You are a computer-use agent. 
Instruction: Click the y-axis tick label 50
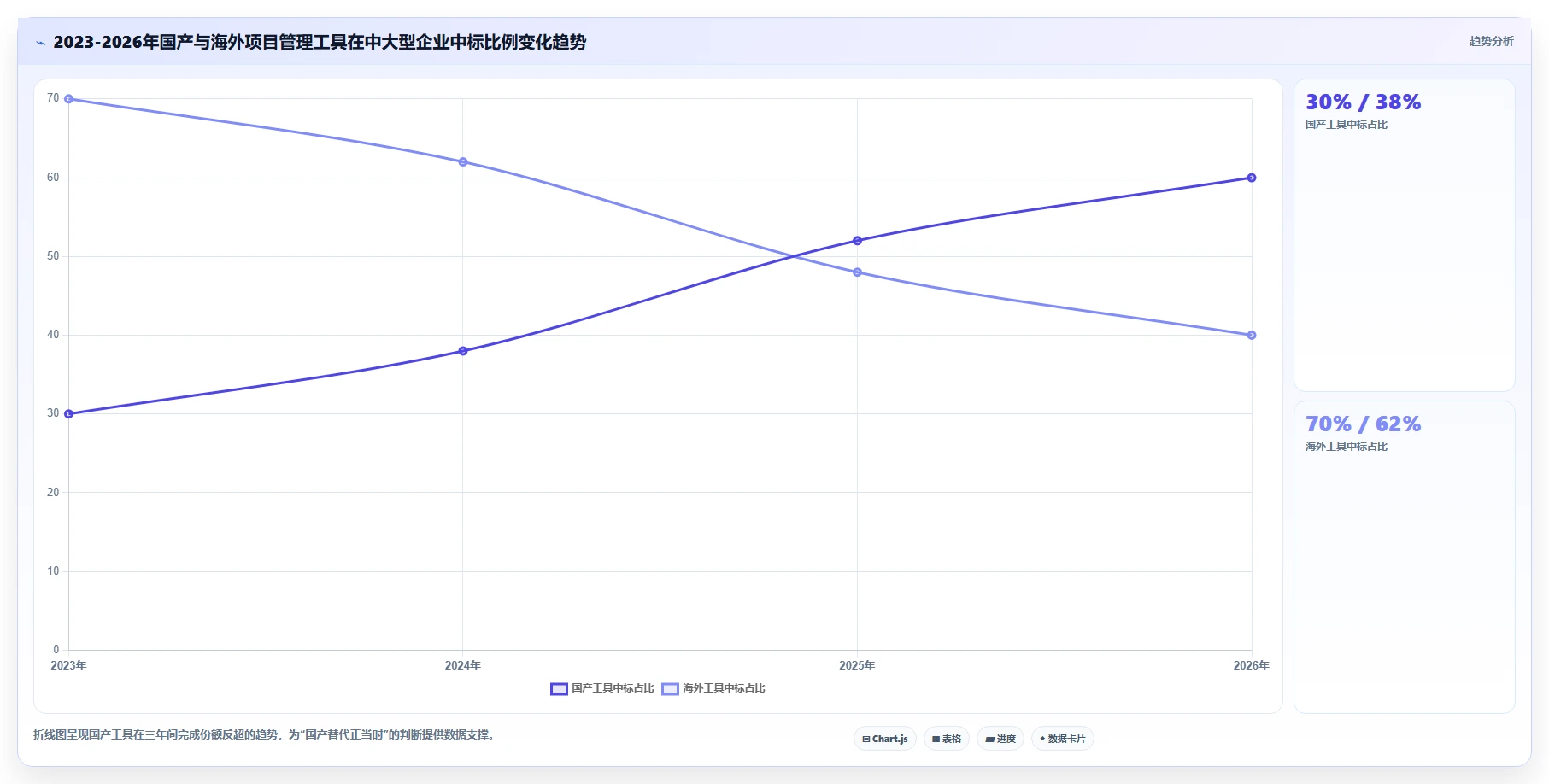click(53, 256)
